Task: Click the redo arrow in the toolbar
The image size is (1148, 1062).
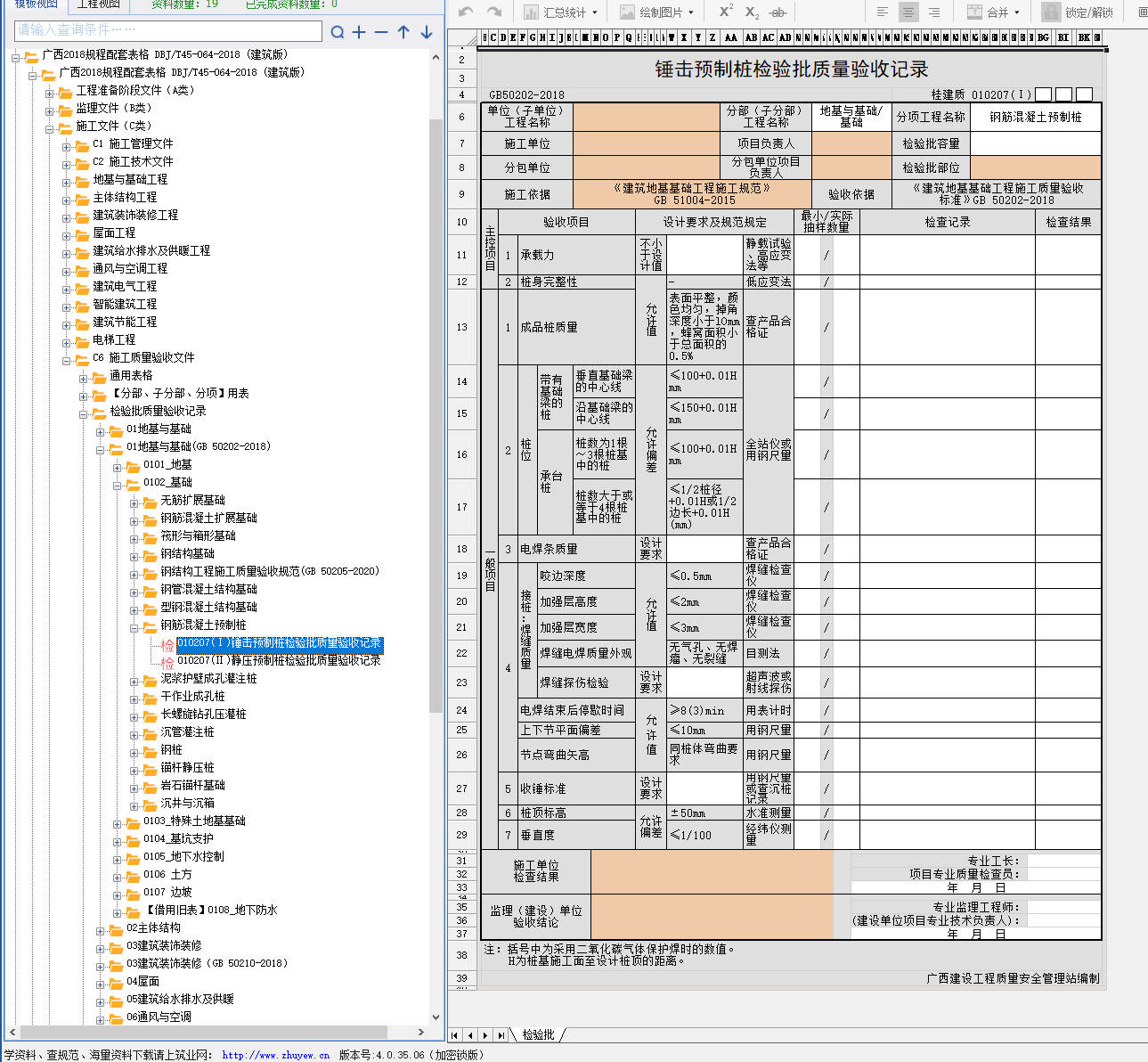Action: (494, 12)
